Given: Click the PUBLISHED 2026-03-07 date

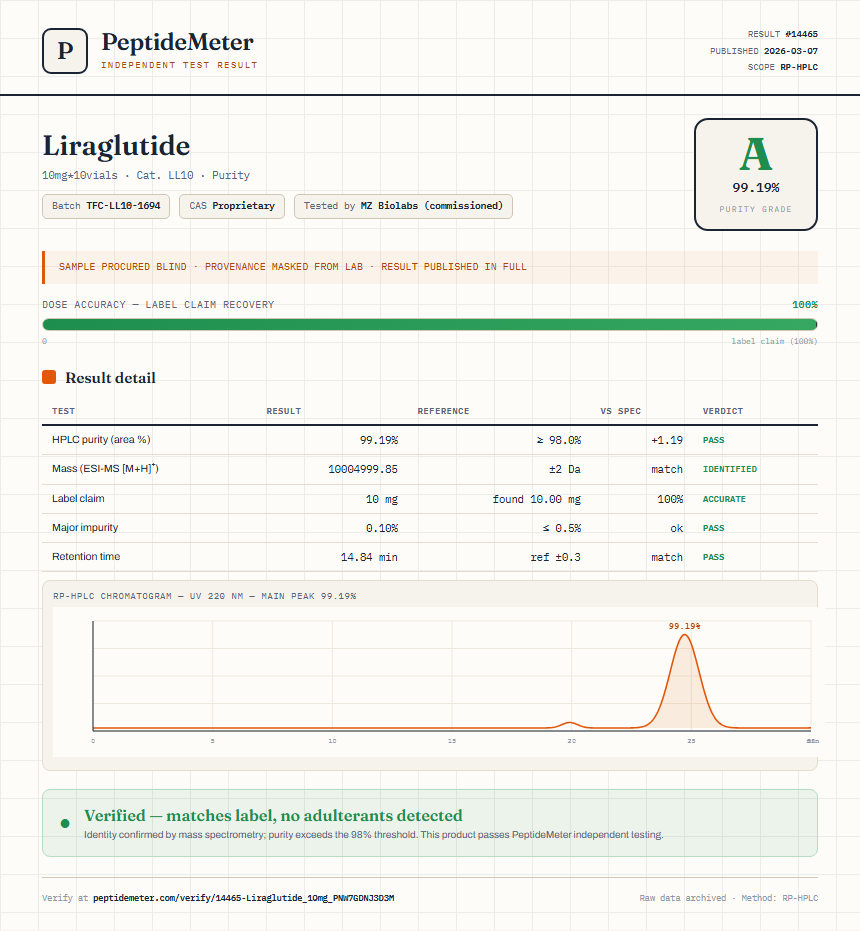Looking at the screenshot, I should (x=764, y=51).
